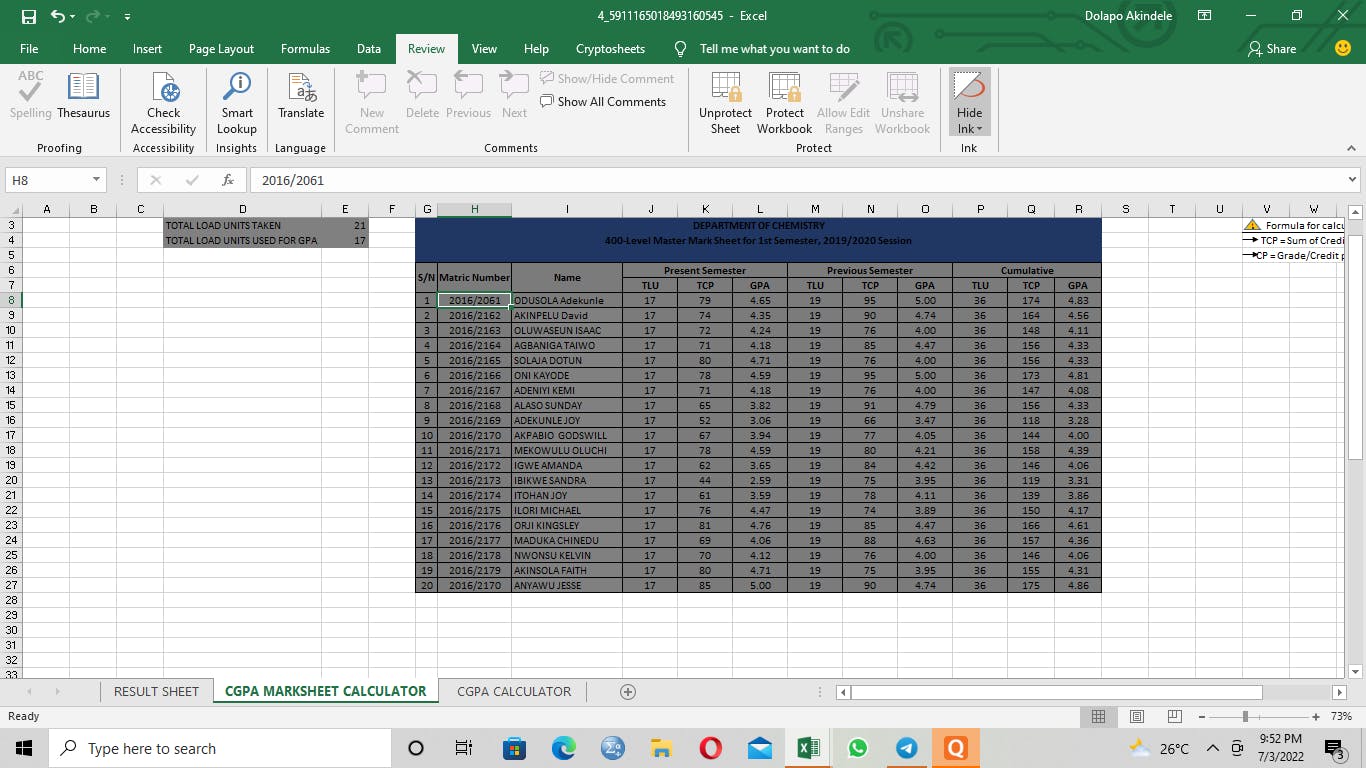Image resolution: width=1366 pixels, height=768 pixels.
Task: Switch to Normal view in status bar
Action: point(1098,716)
